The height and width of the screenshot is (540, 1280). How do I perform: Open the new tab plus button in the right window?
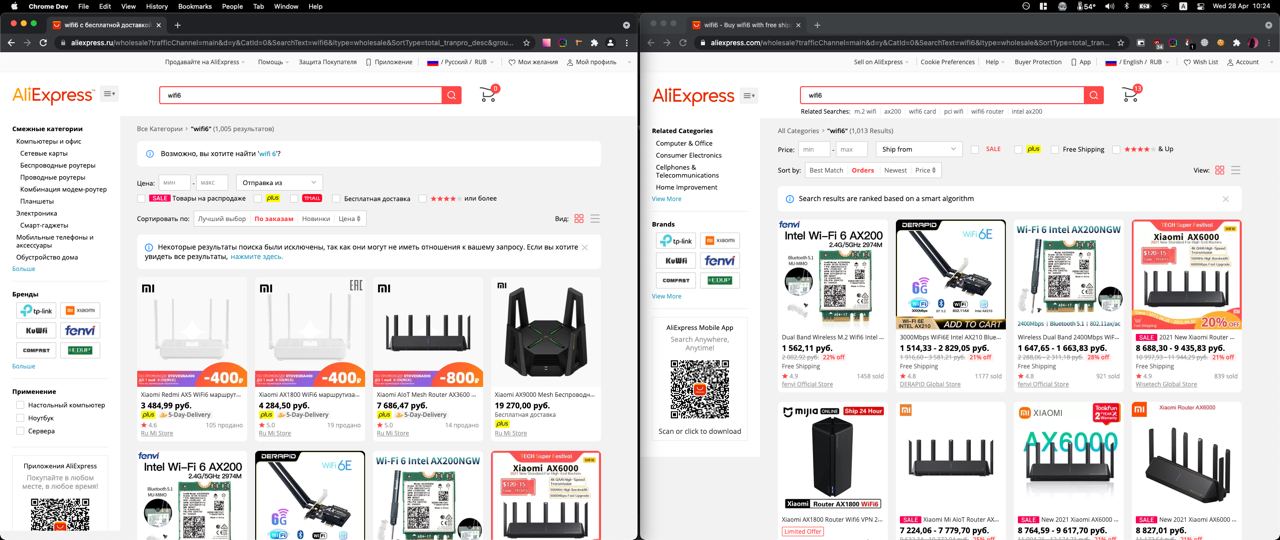818,24
